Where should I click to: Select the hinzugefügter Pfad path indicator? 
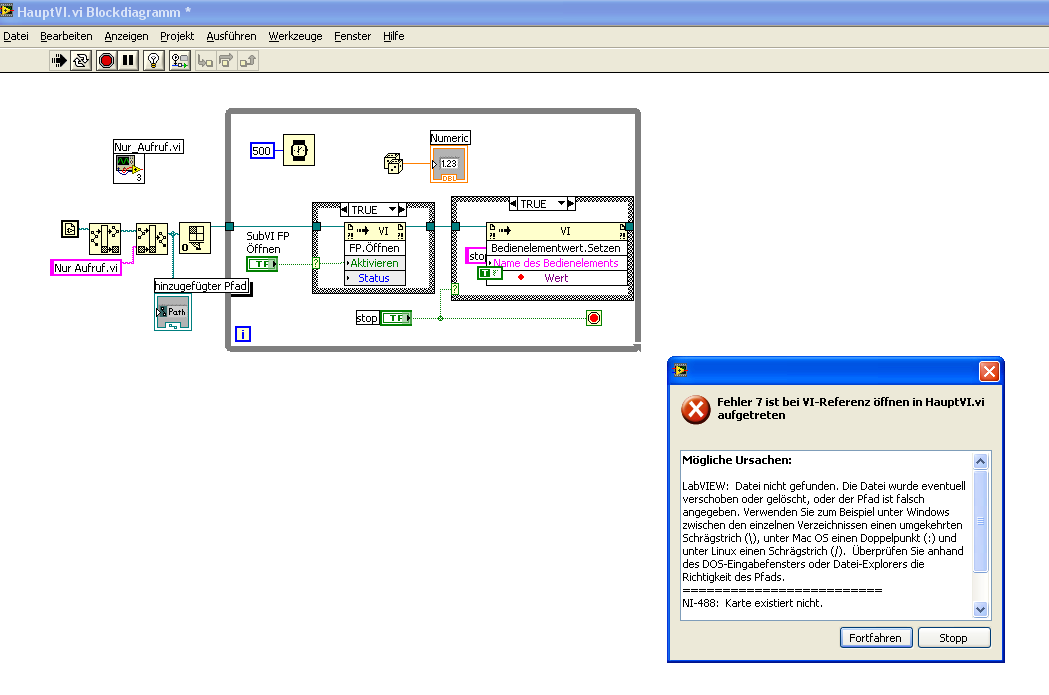point(173,313)
